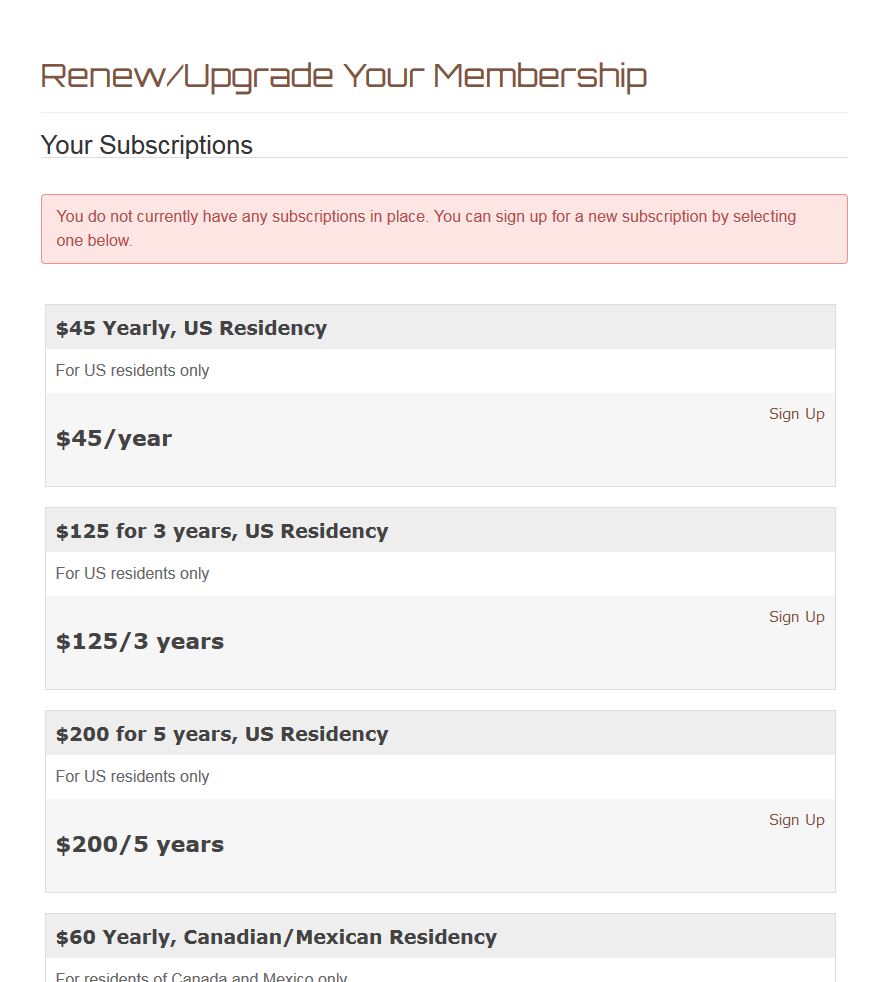Click '$125 for 3 years, US Residency' heading
This screenshot has width=891, height=982.
point(222,531)
